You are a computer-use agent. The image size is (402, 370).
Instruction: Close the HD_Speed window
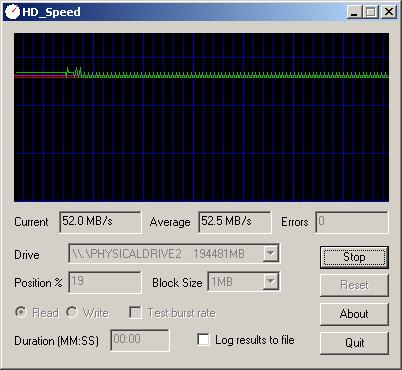[x=389, y=12]
